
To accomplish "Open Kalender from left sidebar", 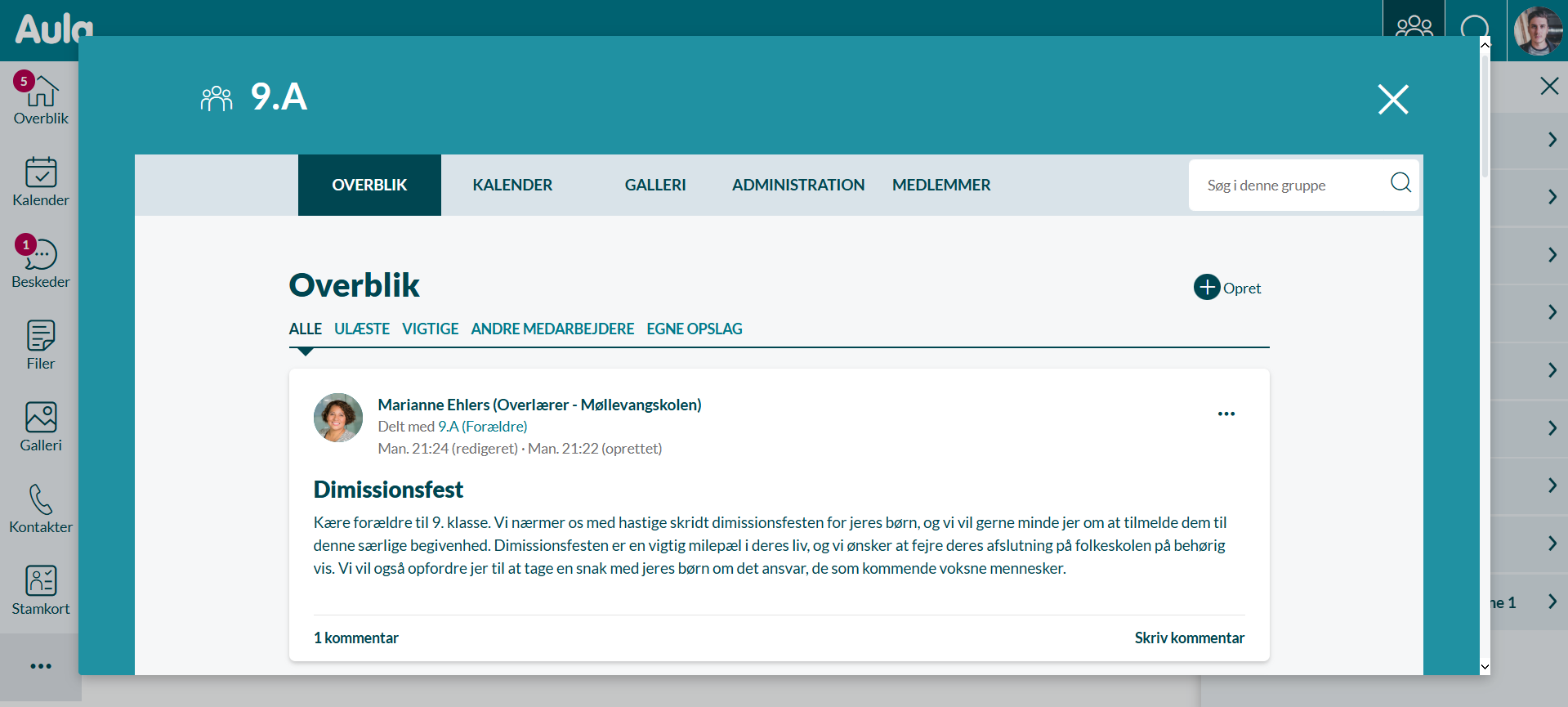I will click(x=41, y=181).
